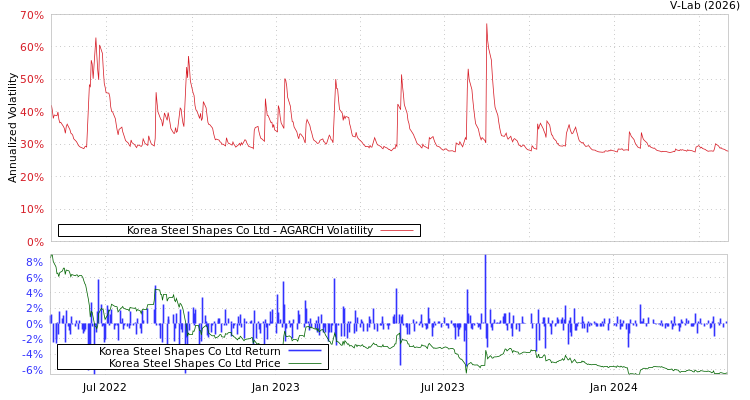Screen dimensions: 750x400
Task: Click the -4% return axis label
Action: [32, 355]
